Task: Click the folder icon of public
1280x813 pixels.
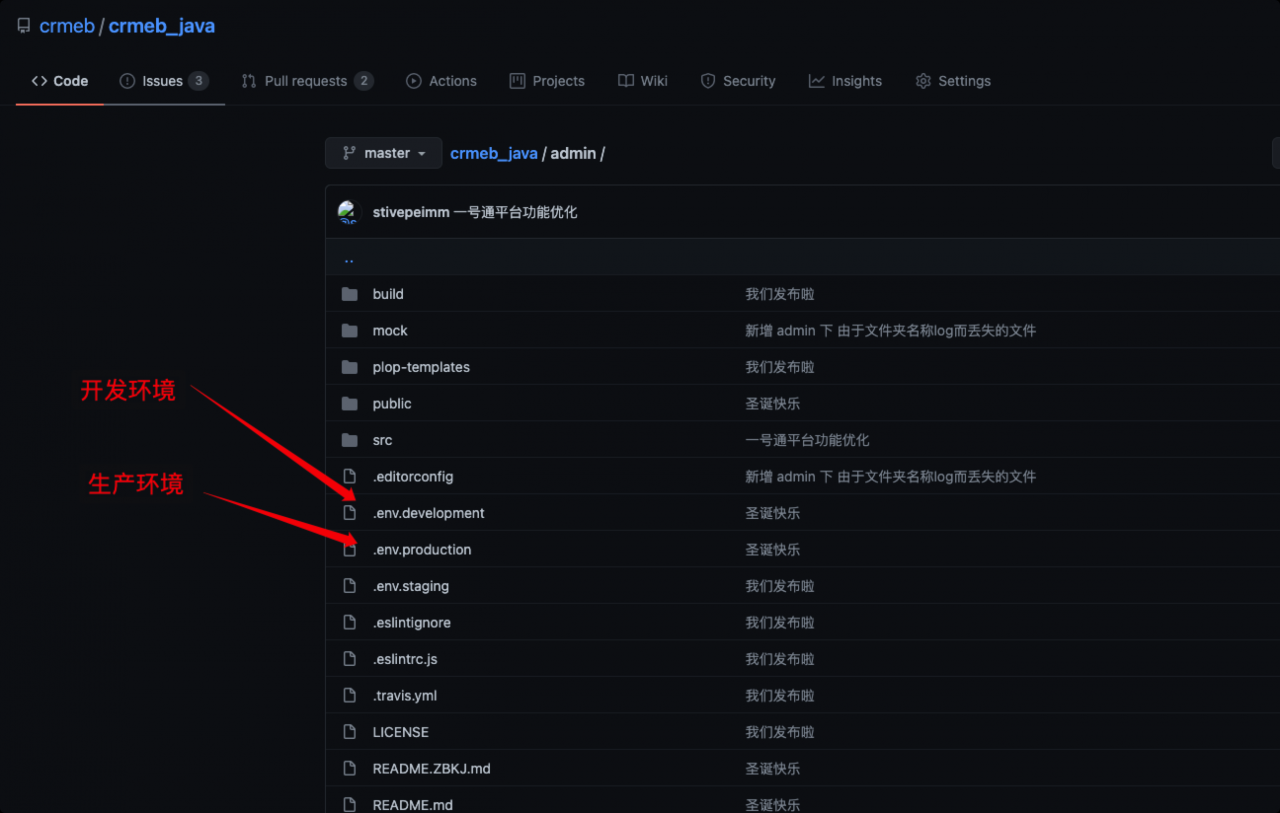Action: (349, 404)
